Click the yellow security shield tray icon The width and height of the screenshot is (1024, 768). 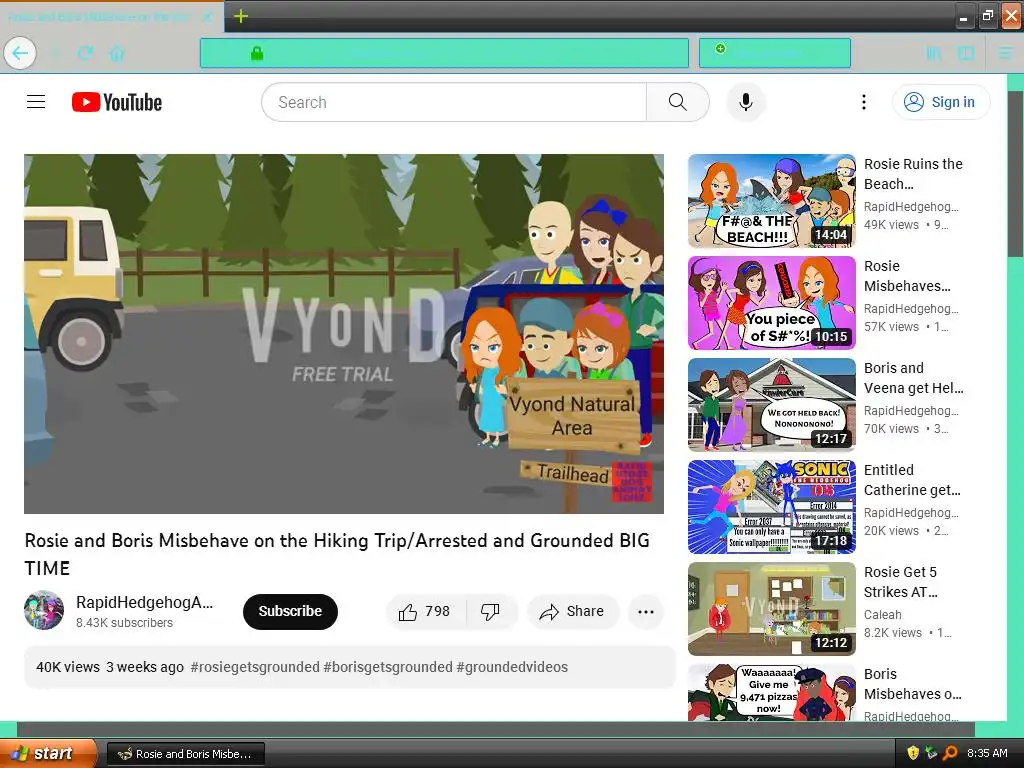pos(913,753)
